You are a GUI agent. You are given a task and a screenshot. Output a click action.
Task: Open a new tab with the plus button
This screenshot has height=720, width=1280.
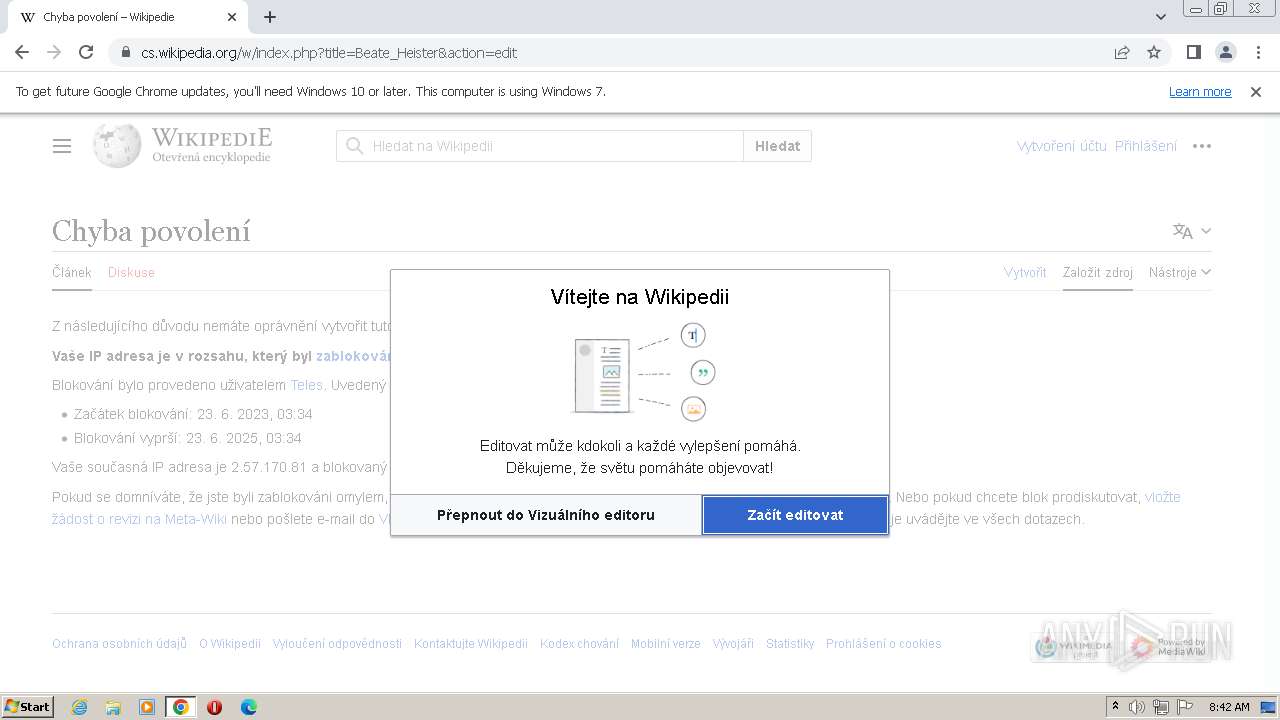tap(270, 17)
